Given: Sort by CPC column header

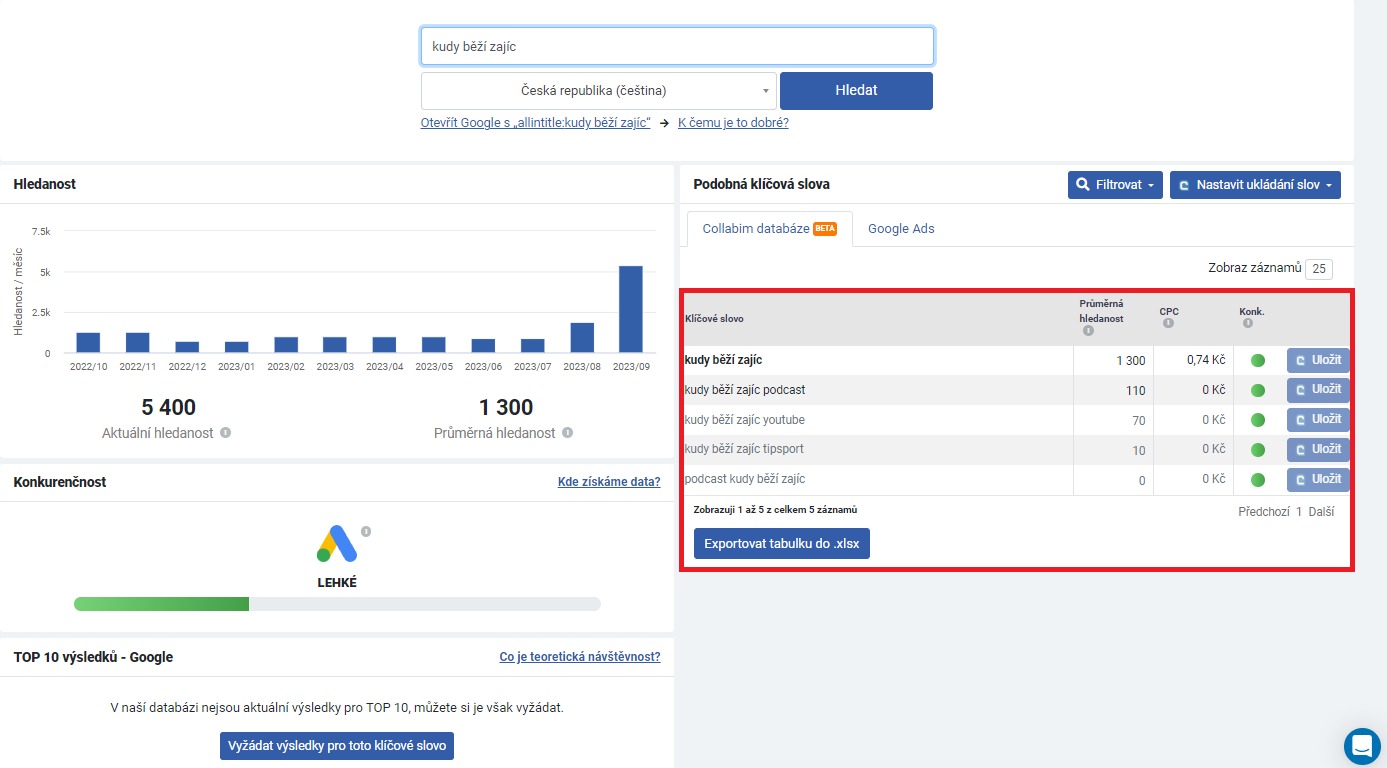Looking at the screenshot, I should (x=1169, y=312).
